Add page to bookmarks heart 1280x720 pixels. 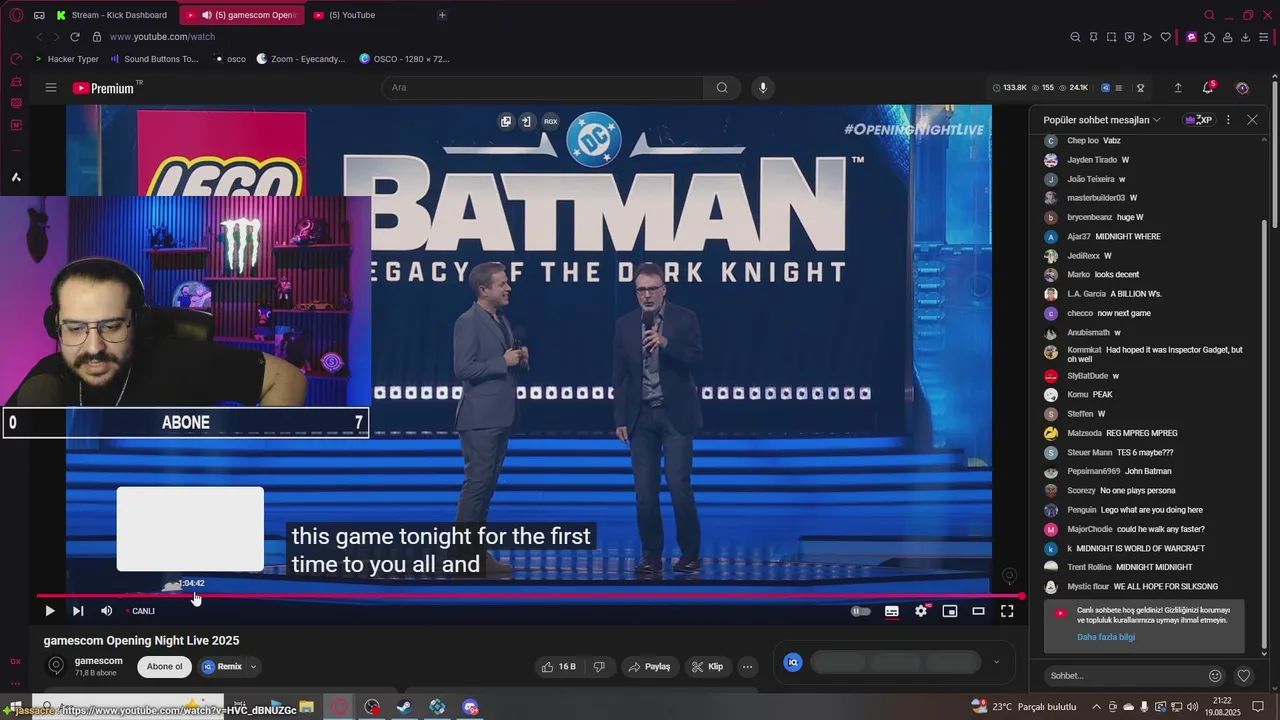pos(1165,37)
